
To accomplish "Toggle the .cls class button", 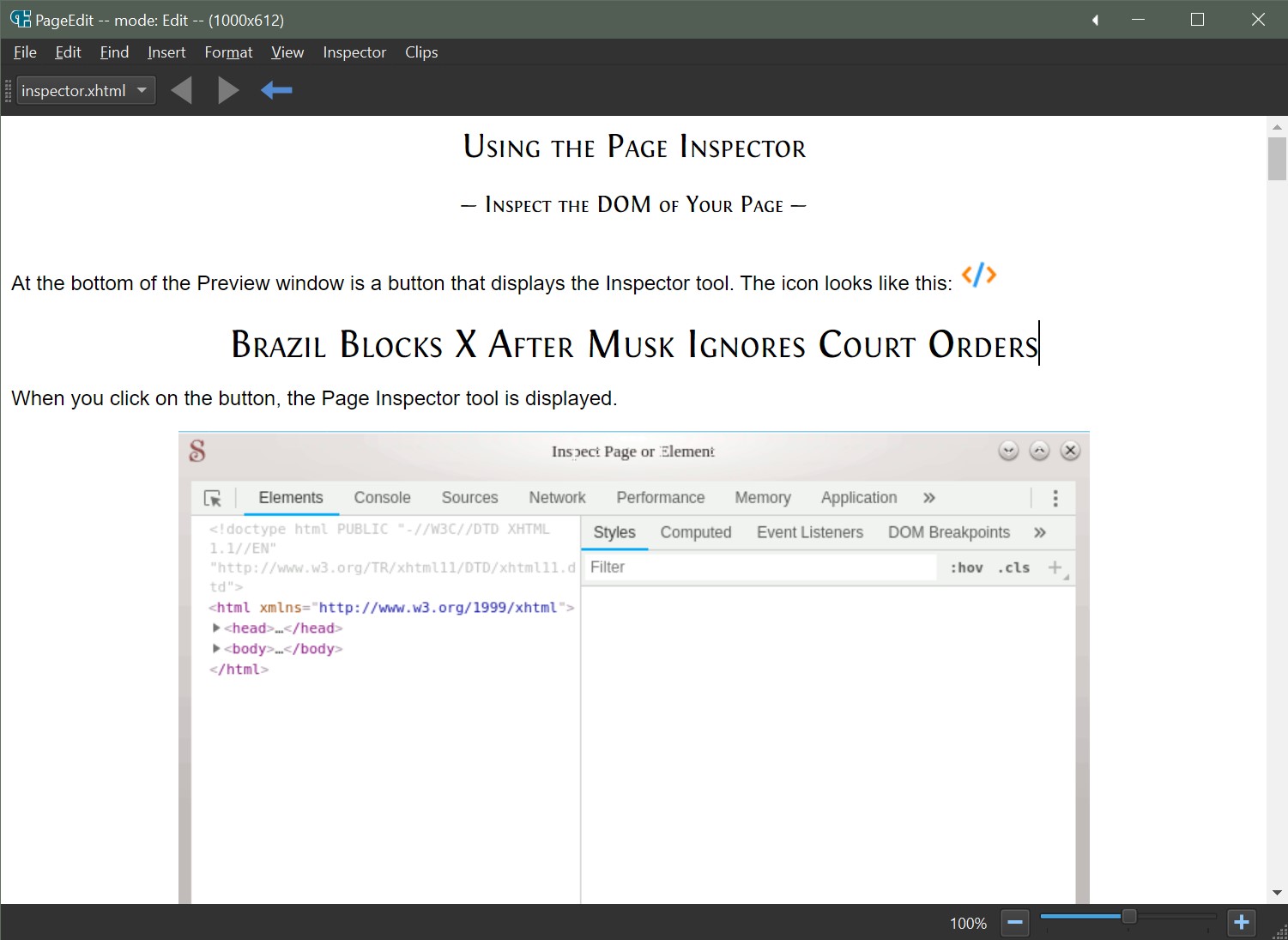I will click(x=1013, y=567).
